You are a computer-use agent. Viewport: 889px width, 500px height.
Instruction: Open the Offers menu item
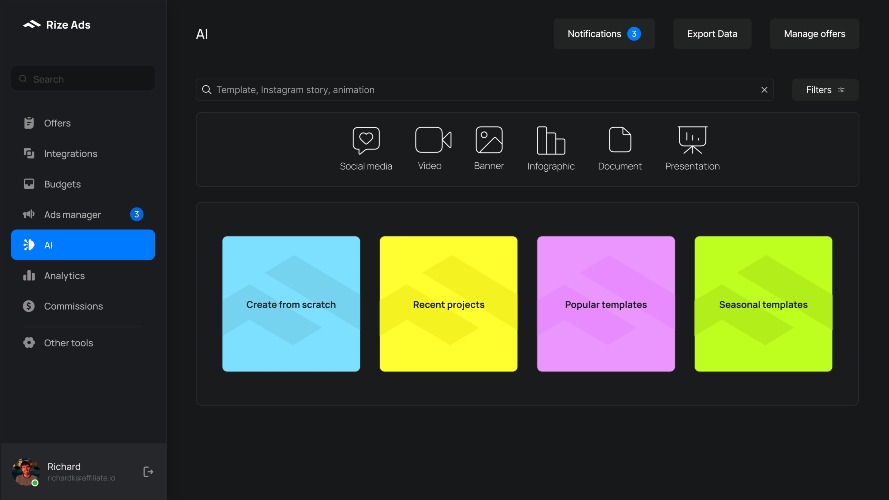click(x=83, y=123)
